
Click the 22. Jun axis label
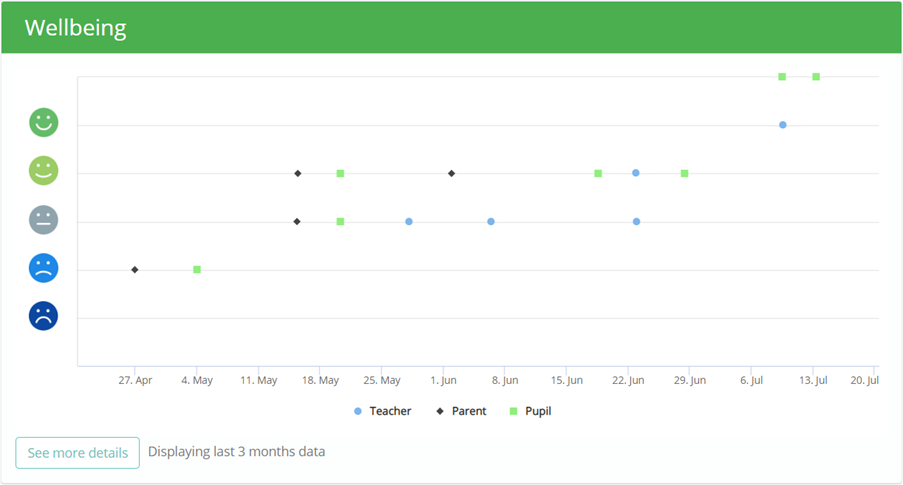[628, 380]
